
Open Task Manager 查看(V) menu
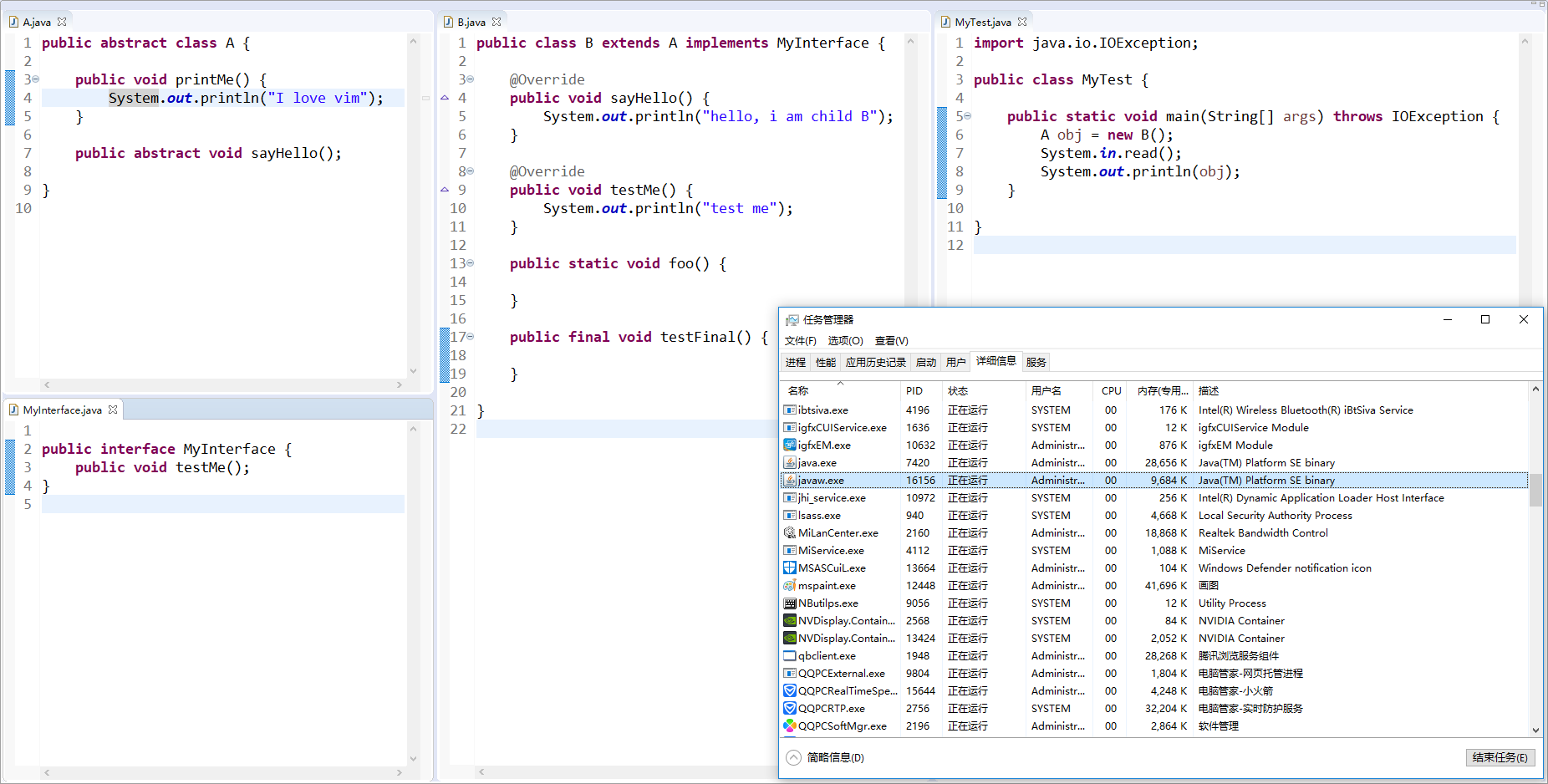tap(891, 341)
